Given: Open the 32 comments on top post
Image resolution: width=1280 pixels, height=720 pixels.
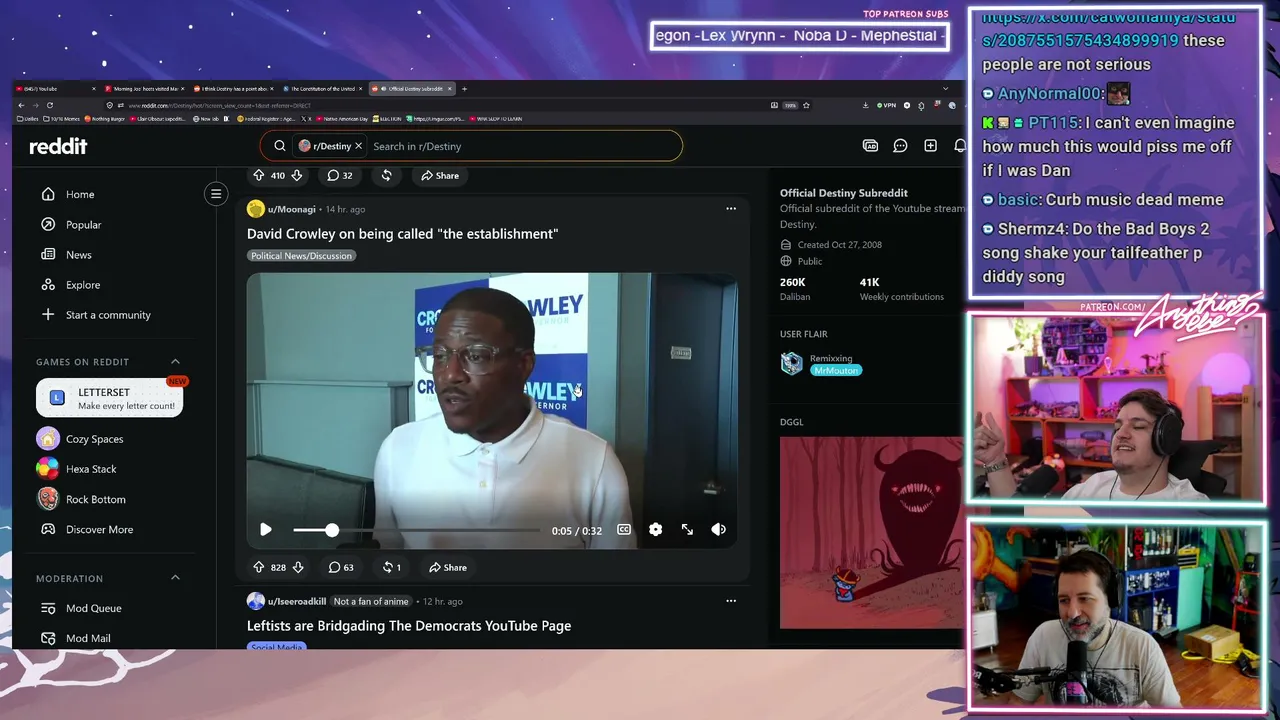Looking at the screenshot, I should [340, 175].
